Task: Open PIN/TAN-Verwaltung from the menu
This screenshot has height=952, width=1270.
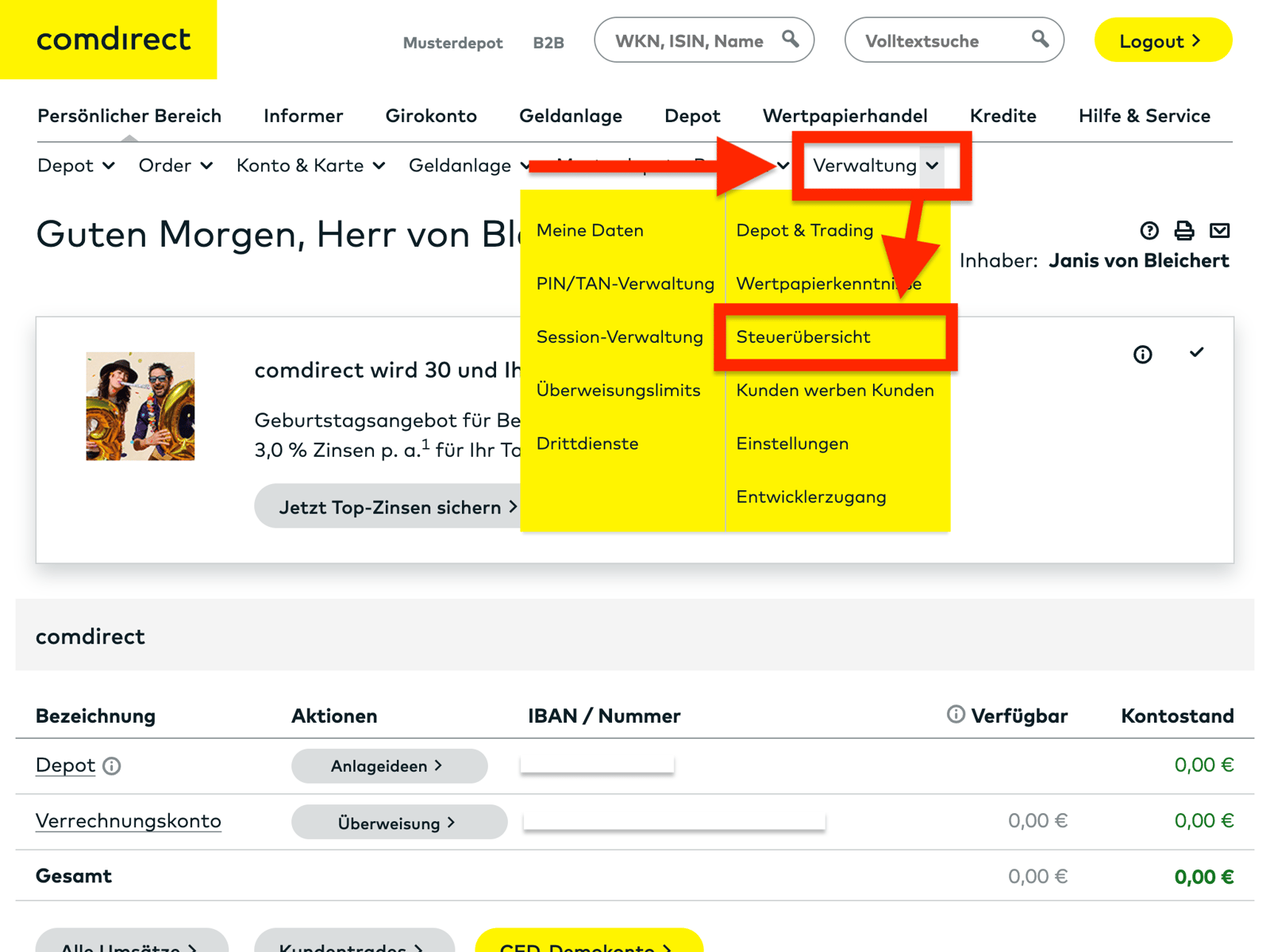Action: pyautogui.click(x=624, y=283)
